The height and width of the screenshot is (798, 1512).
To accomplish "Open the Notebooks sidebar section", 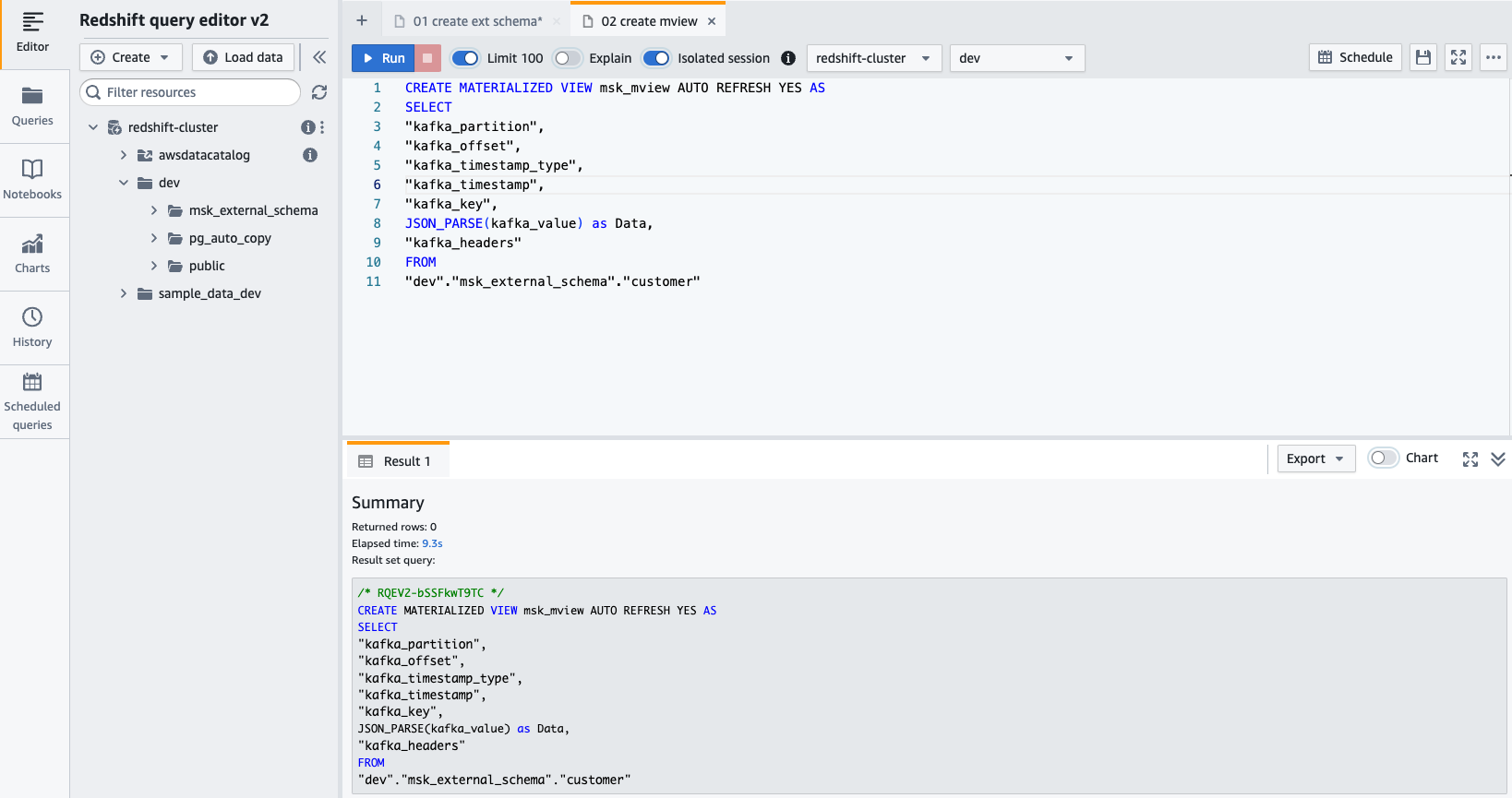I will point(32,181).
